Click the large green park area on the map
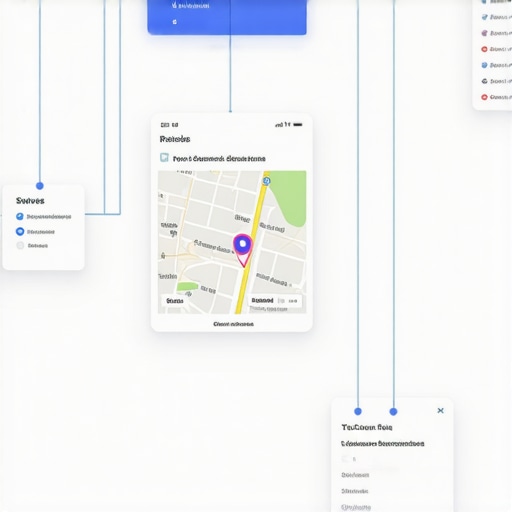Image resolution: width=512 pixels, height=512 pixels. point(289,197)
